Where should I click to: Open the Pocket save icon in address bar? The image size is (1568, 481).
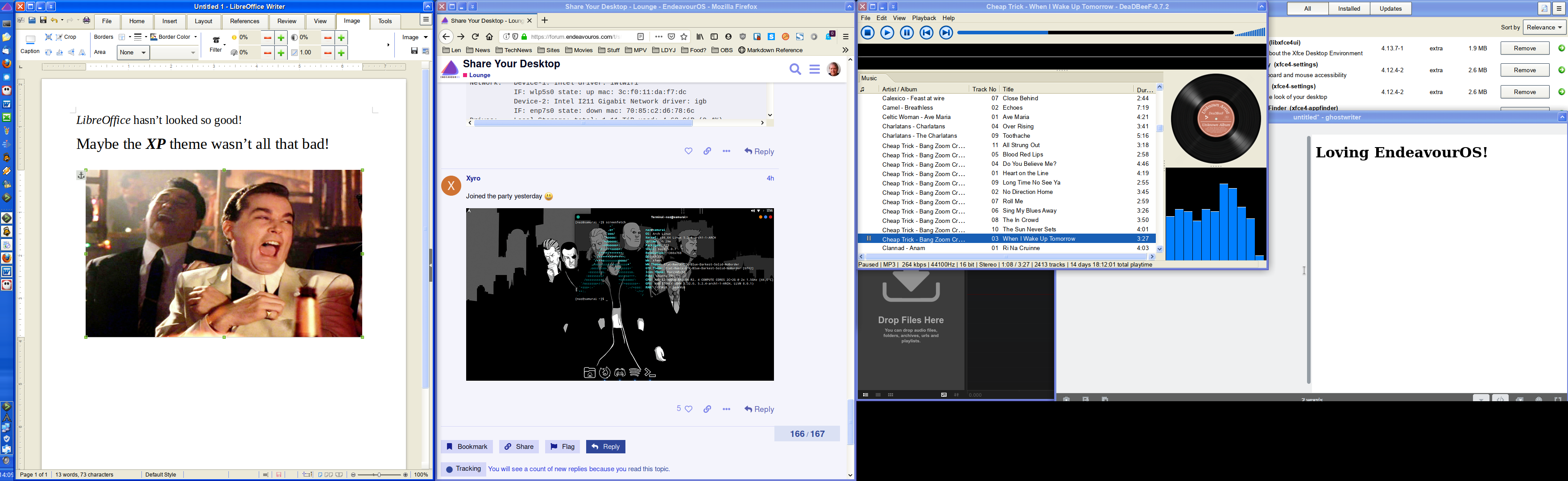point(671,37)
